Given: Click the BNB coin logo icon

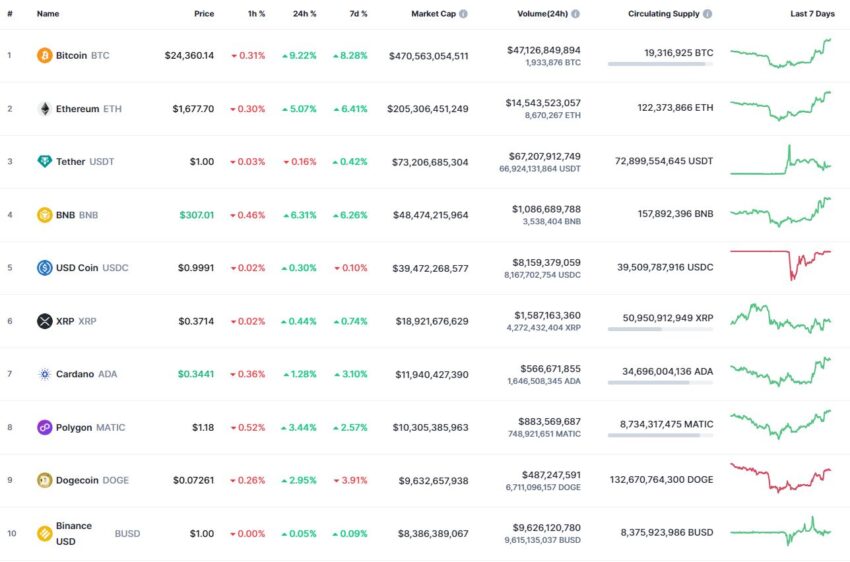Looking at the screenshot, I should 44,215.
